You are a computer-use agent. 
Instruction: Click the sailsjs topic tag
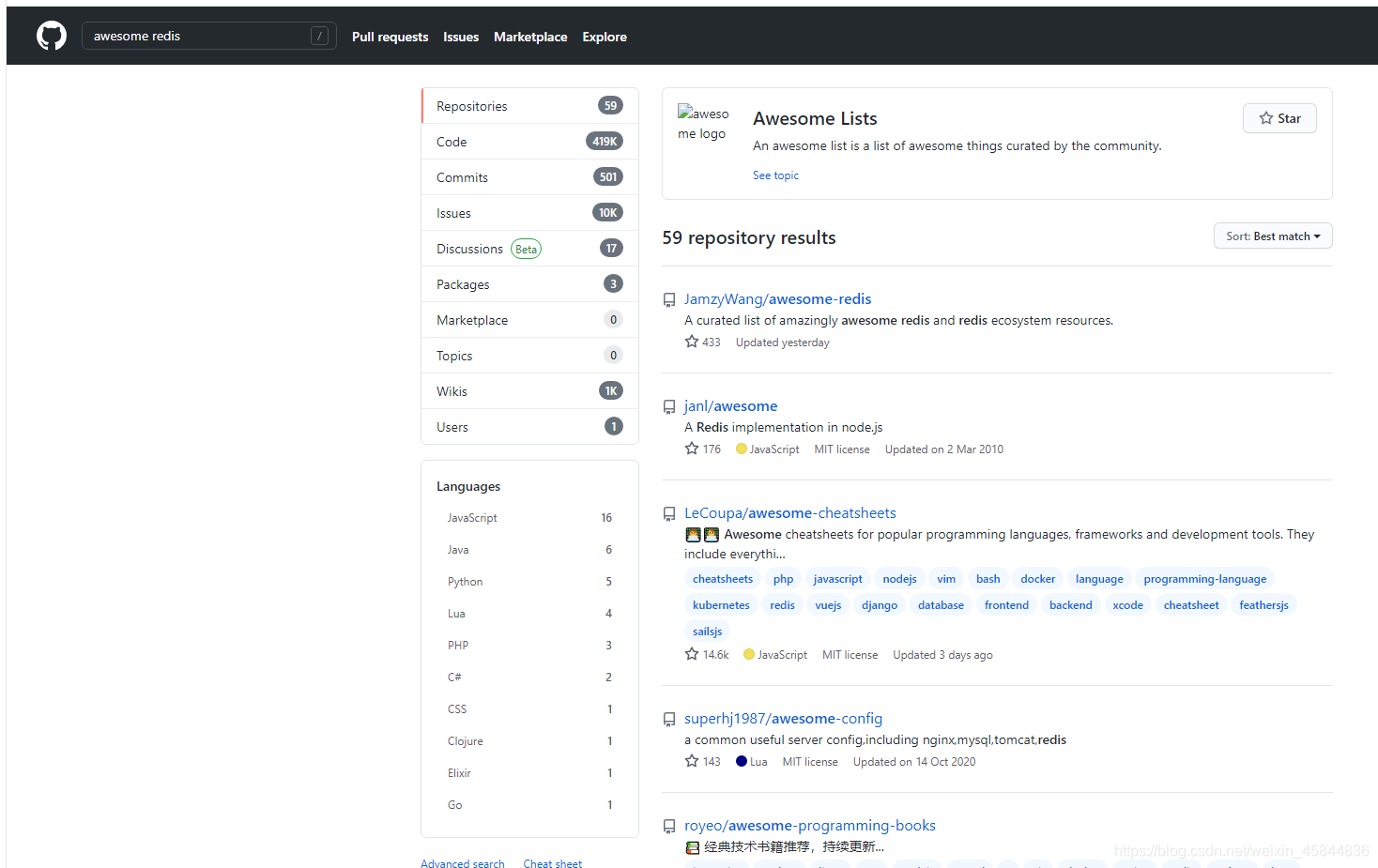coord(707,632)
